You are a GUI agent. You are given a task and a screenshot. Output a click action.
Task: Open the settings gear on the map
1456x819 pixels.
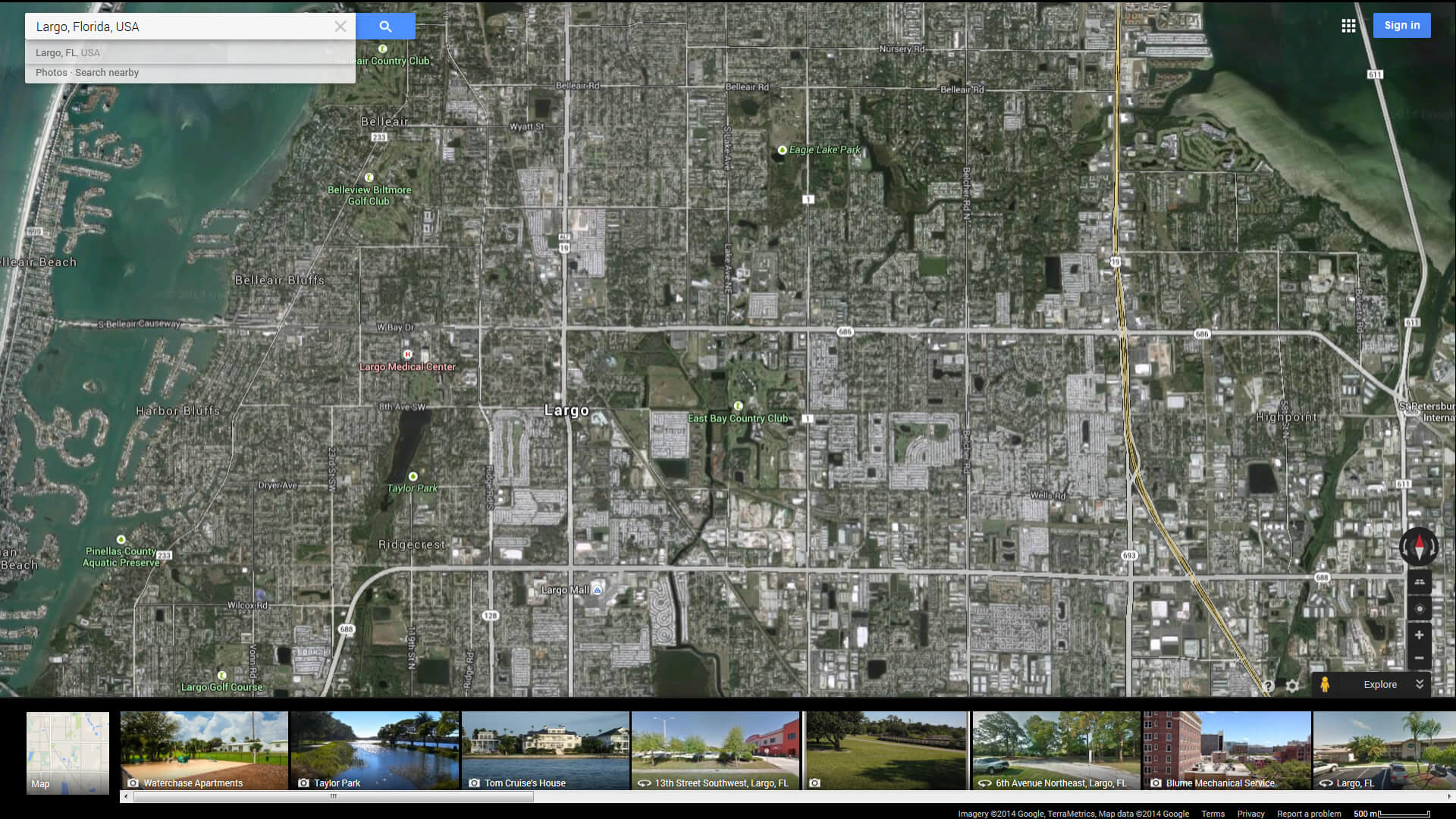pos(1292,686)
